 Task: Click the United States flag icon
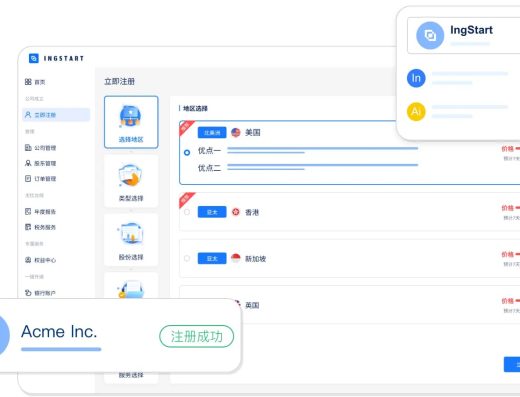pos(236,133)
